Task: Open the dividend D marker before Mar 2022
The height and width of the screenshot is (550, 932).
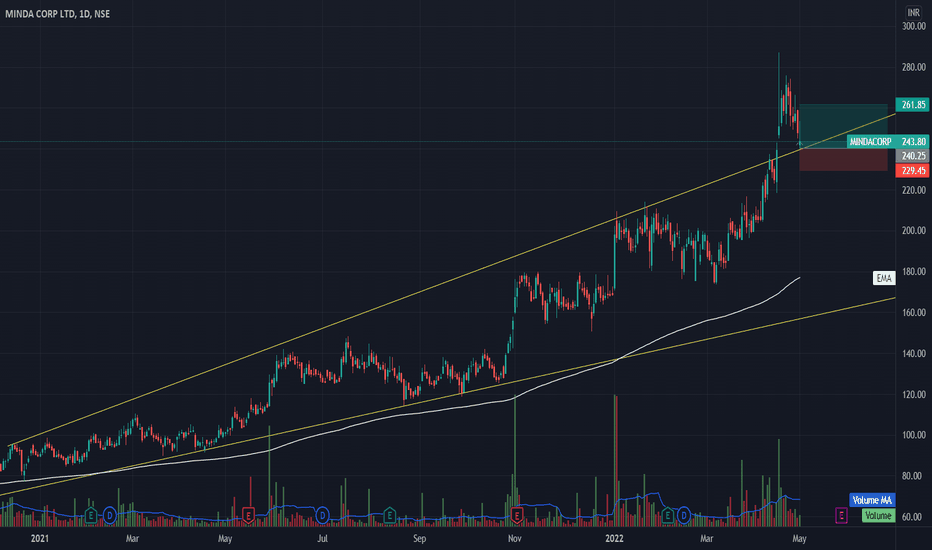Action: (x=684, y=516)
